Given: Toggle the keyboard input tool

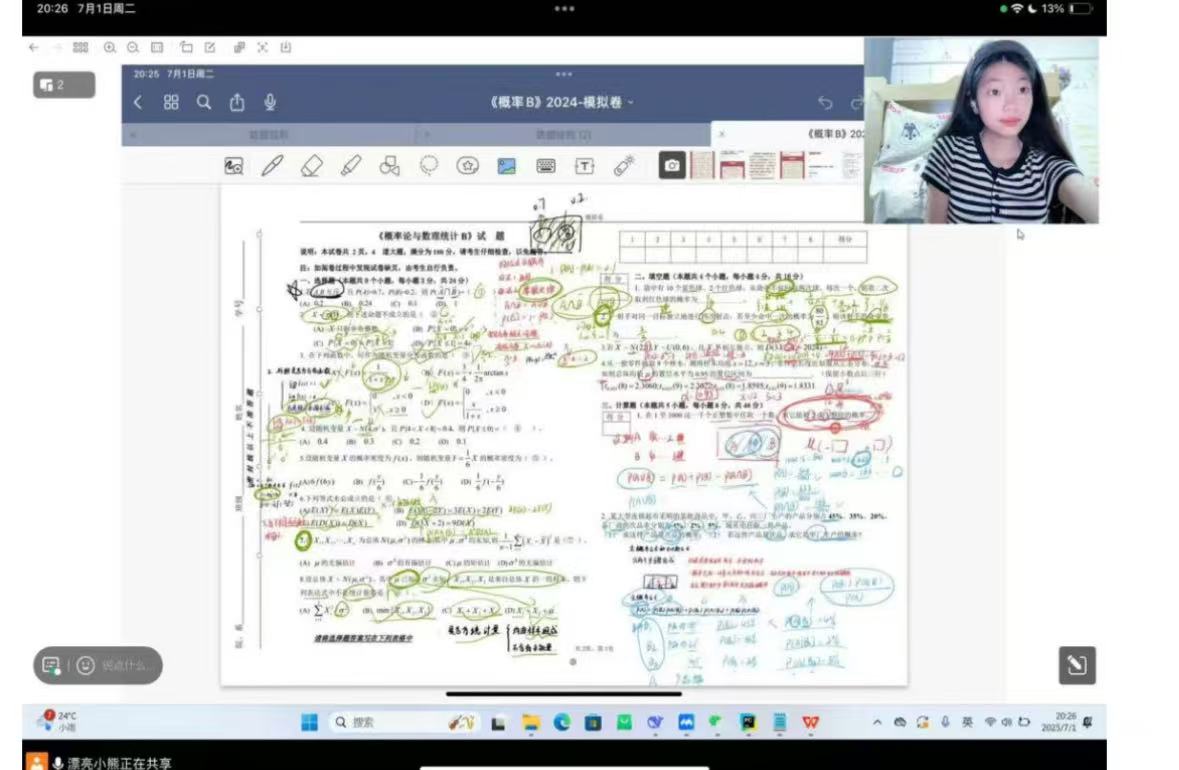Looking at the screenshot, I should [x=546, y=166].
